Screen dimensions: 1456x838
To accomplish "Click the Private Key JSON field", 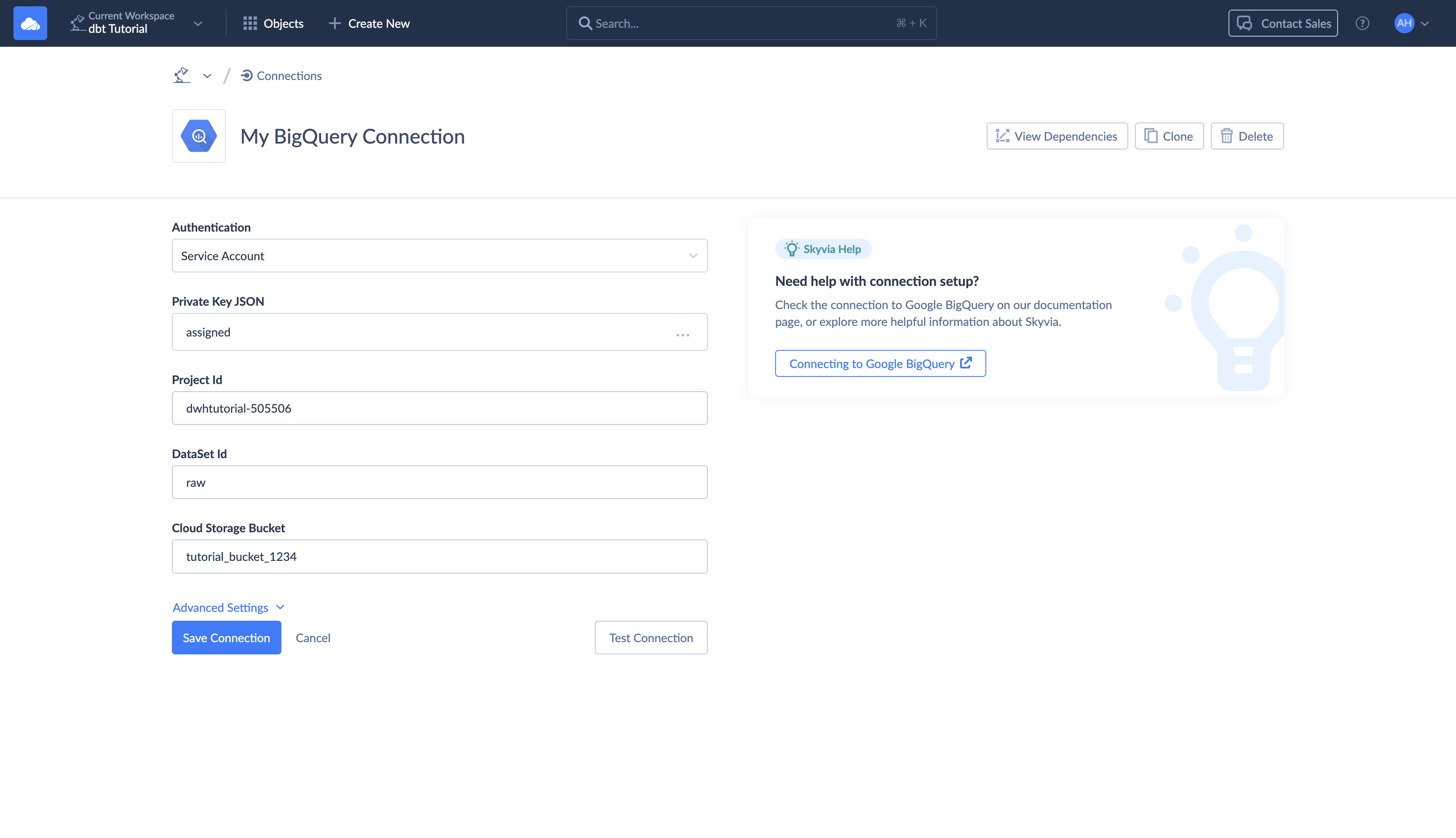I will tap(439, 331).
